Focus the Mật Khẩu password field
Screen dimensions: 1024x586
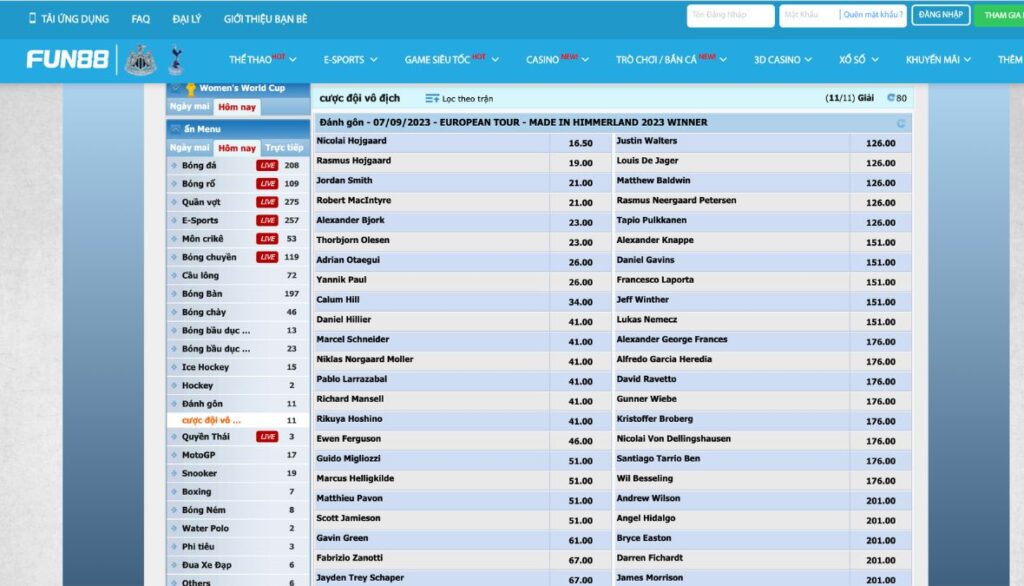point(809,15)
